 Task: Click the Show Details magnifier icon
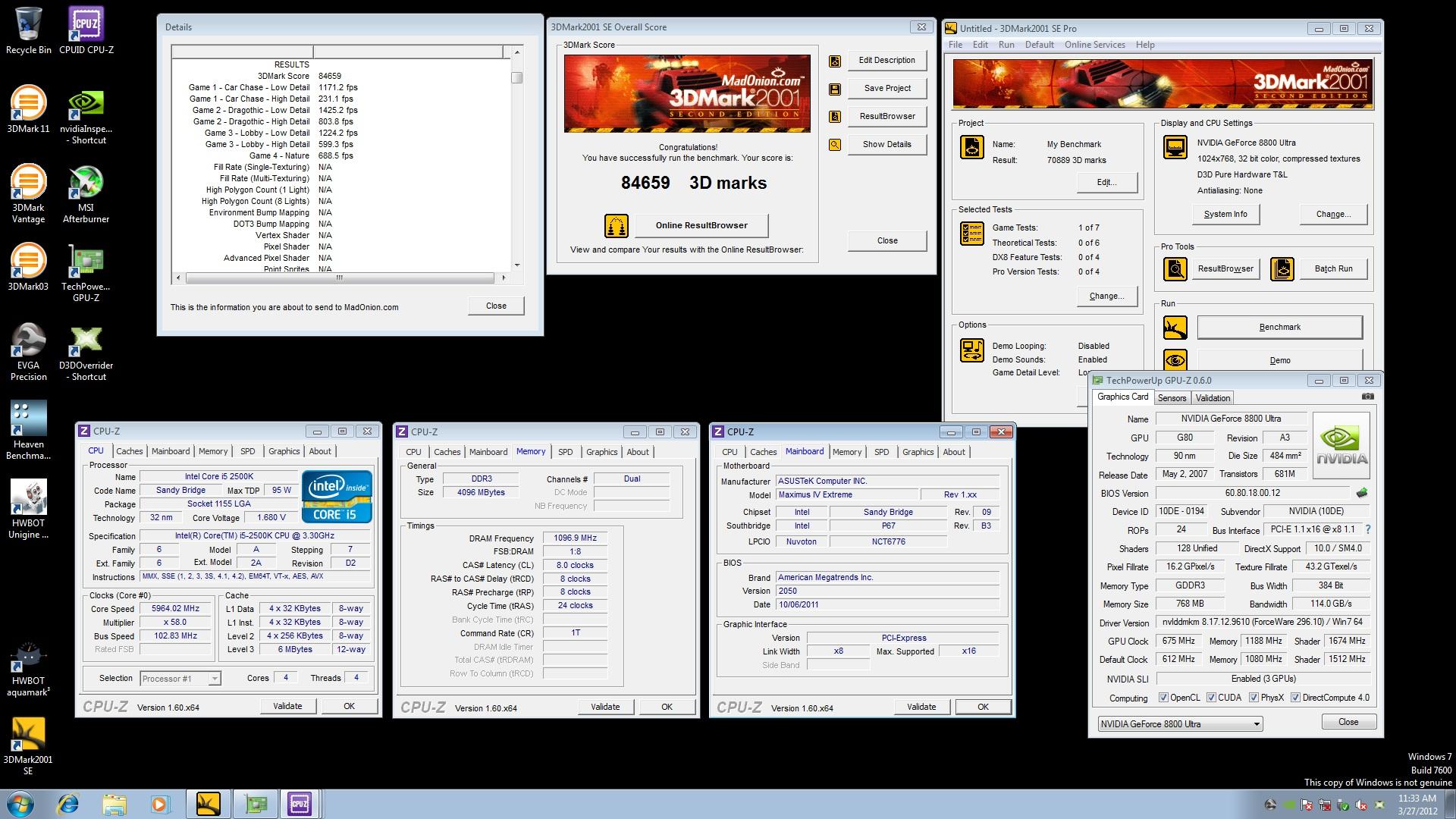click(x=835, y=145)
